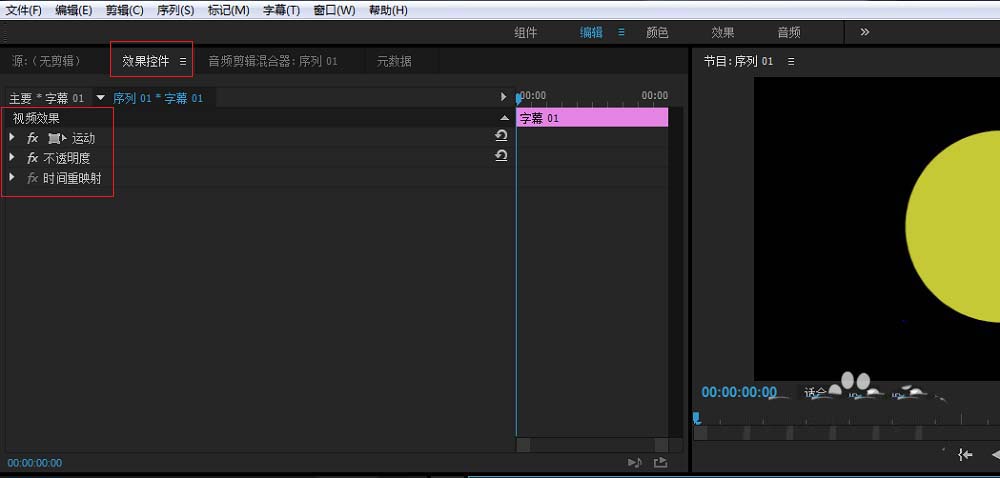
Task: Toggle the fx switch for 时间重映射
Action: [33, 178]
